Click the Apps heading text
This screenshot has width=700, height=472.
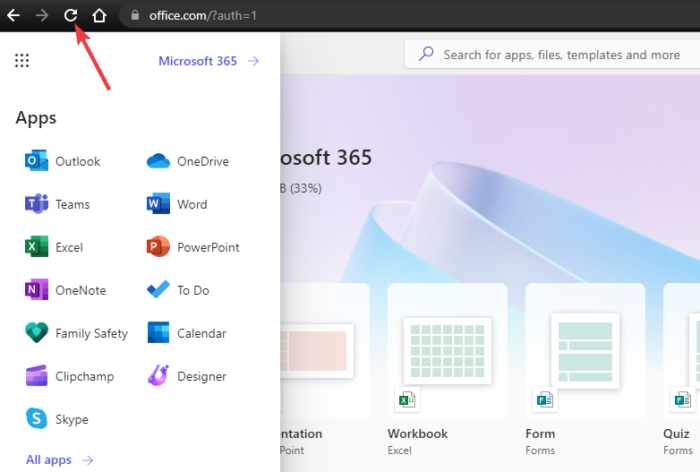pos(36,118)
